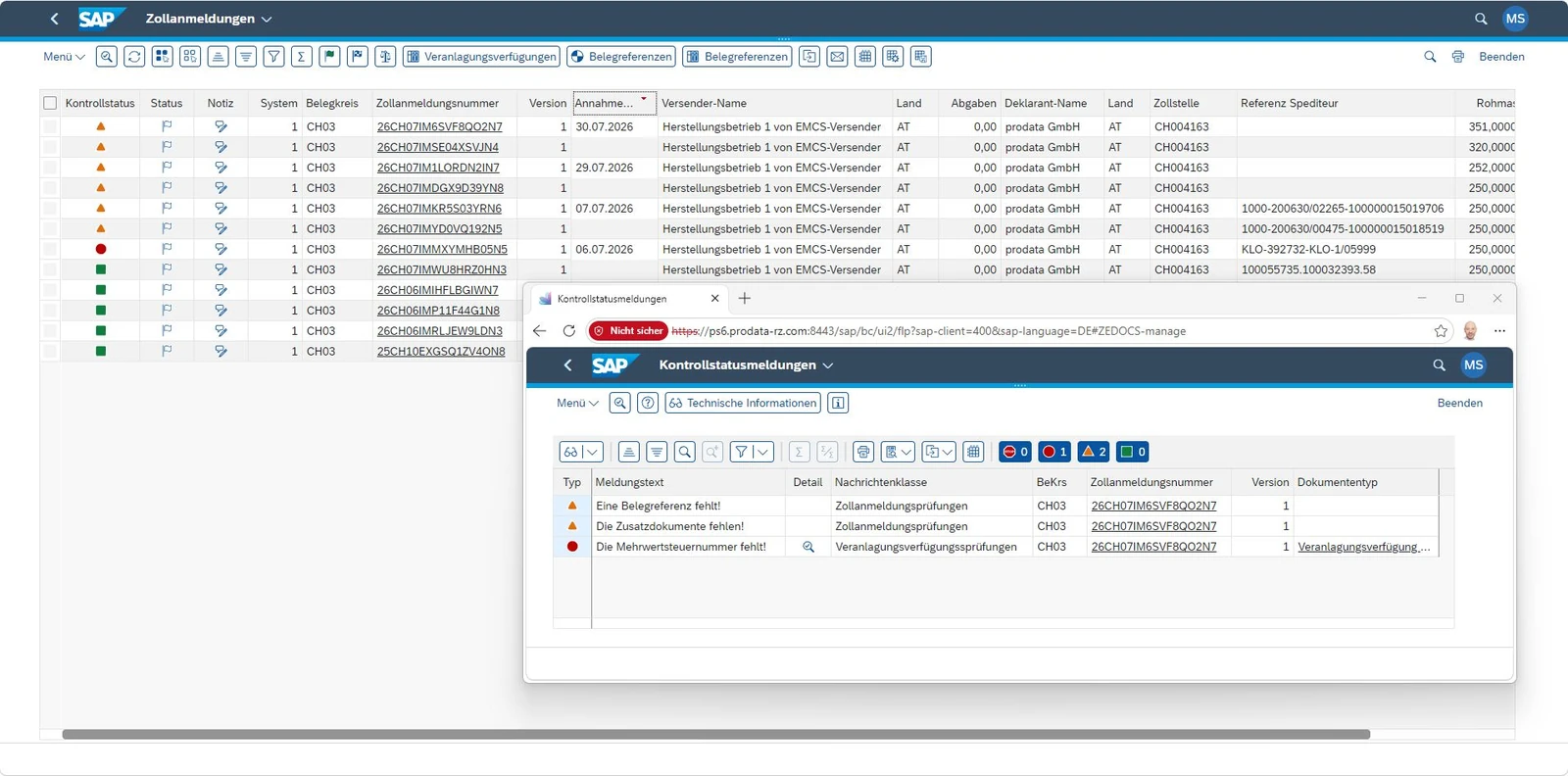Image resolution: width=1568 pixels, height=776 pixels.
Task: Click the details magnifier icon beside Menü in main toolbar
Action: 107,57
